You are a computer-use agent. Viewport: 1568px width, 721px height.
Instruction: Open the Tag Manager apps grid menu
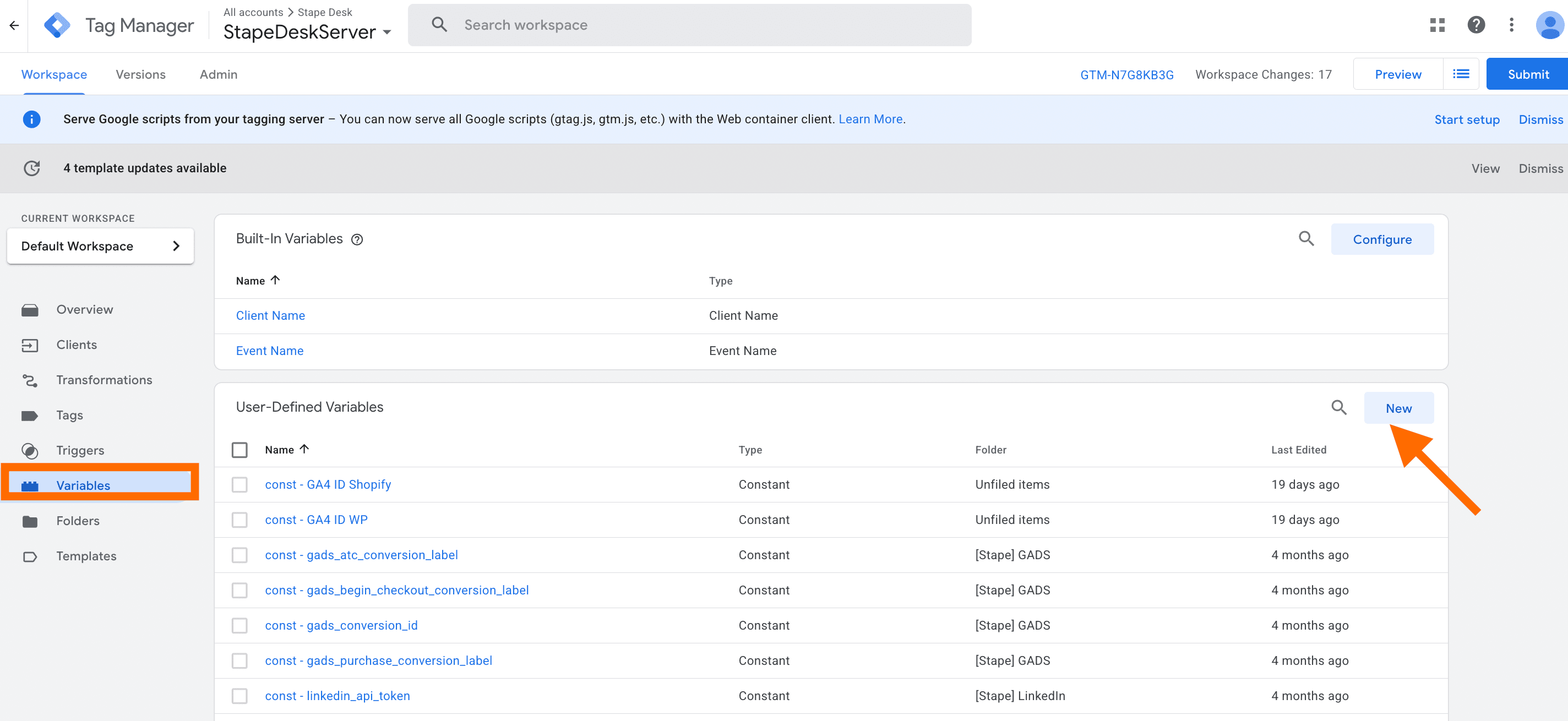click(1438, 25)
